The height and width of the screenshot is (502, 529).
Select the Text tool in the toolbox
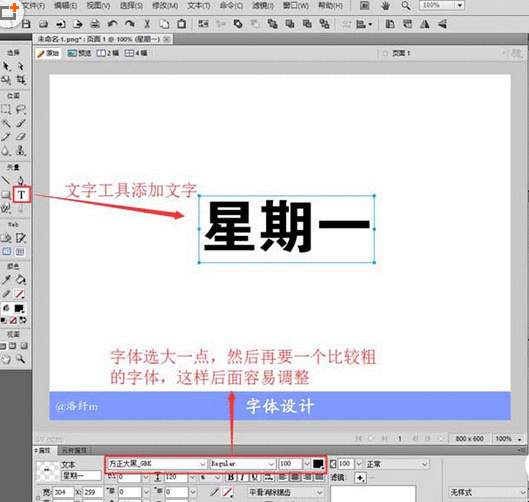pos(21,195)
